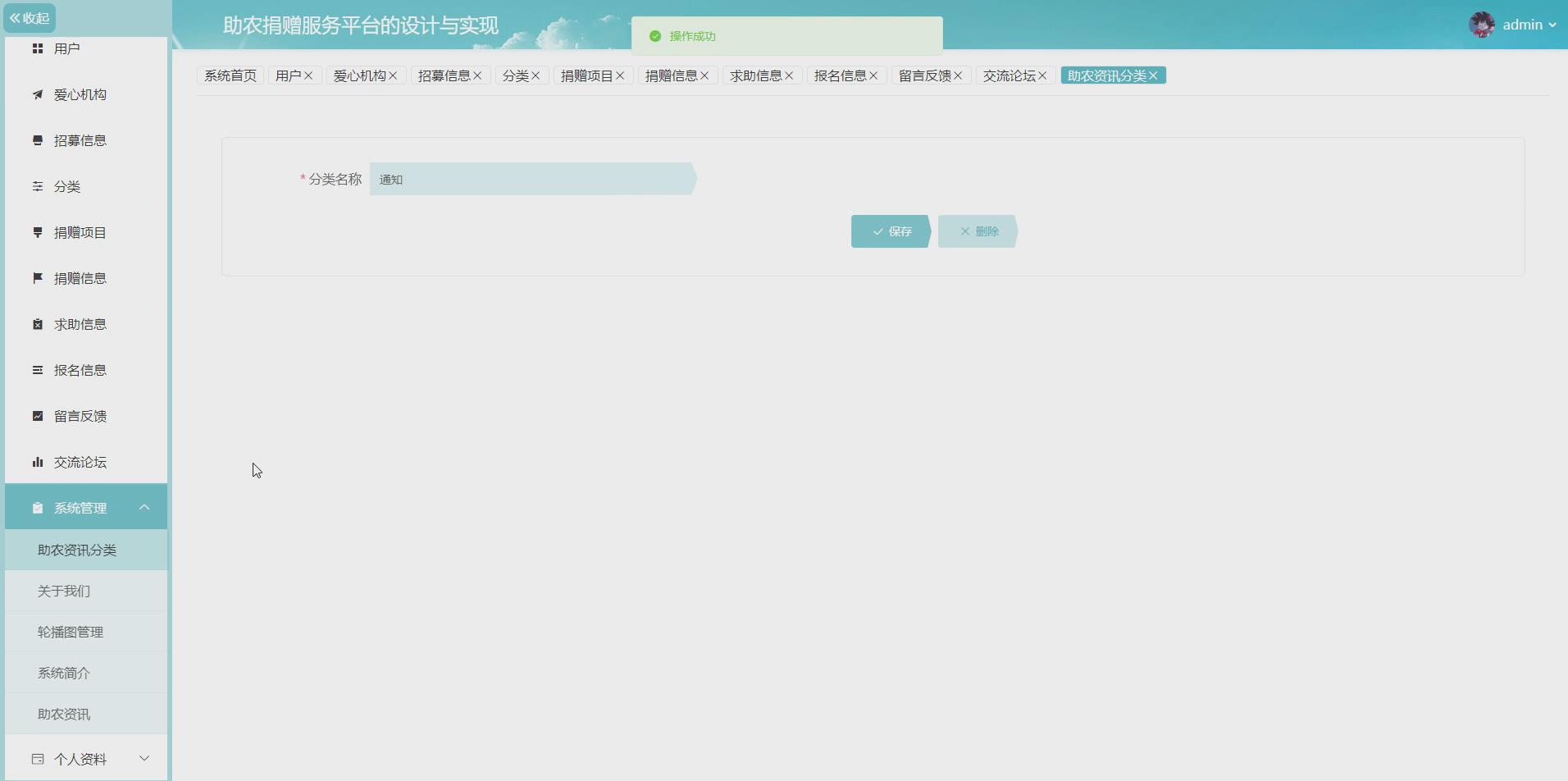This screenshot has width=1568, height=781.
Task: Select the 捐赠项目 sidebar icon
Action: click(37, 232)
